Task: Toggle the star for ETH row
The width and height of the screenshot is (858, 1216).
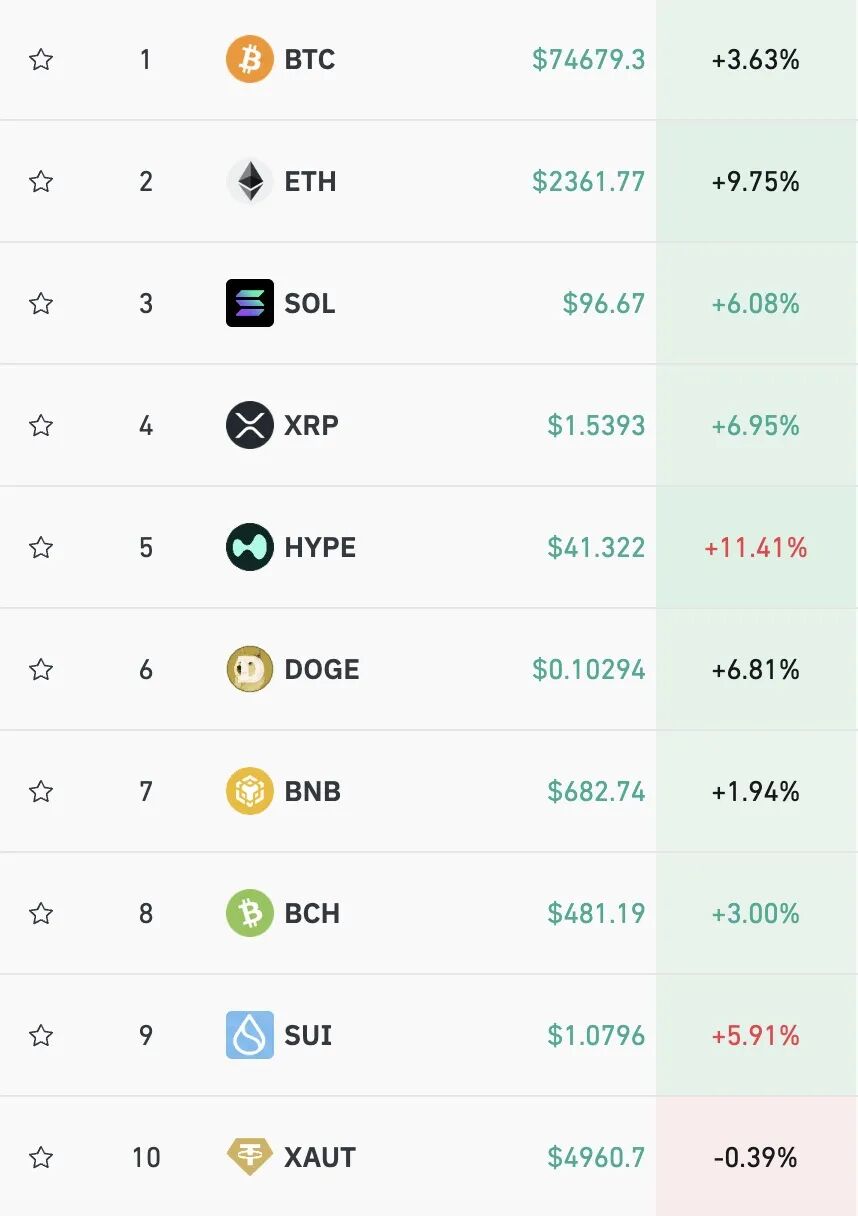Action: [41, 182]
